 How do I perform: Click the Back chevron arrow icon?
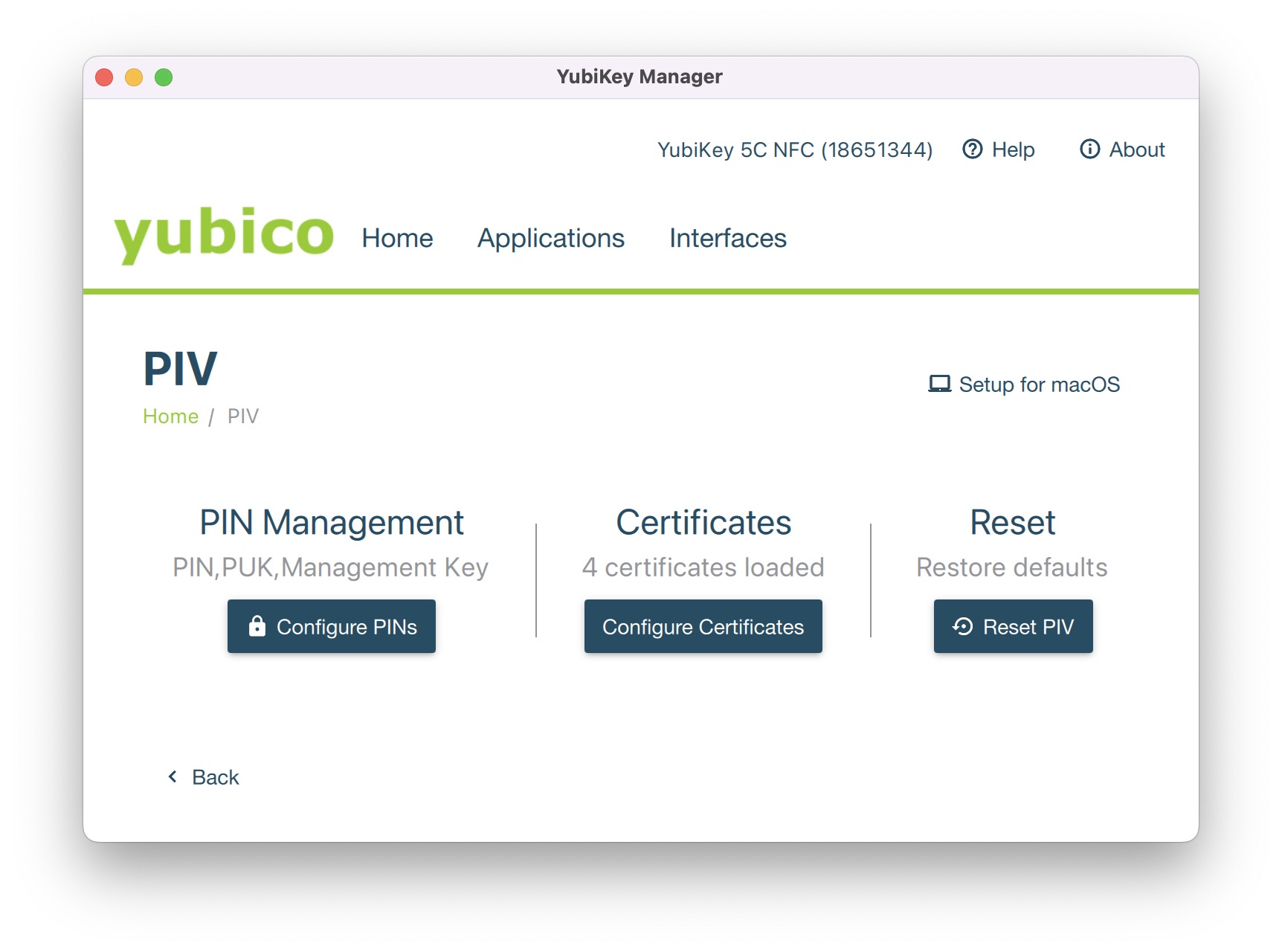[x=173, y=776]
